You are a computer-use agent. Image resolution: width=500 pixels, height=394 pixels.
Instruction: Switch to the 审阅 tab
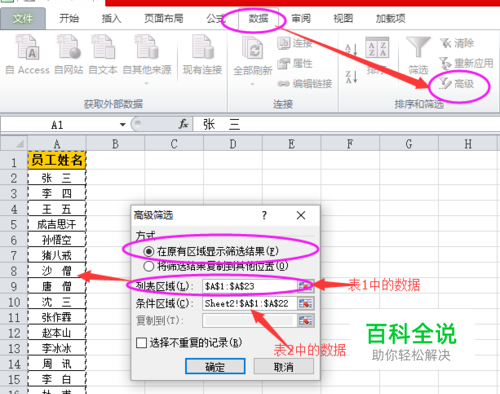click(301, 19)
